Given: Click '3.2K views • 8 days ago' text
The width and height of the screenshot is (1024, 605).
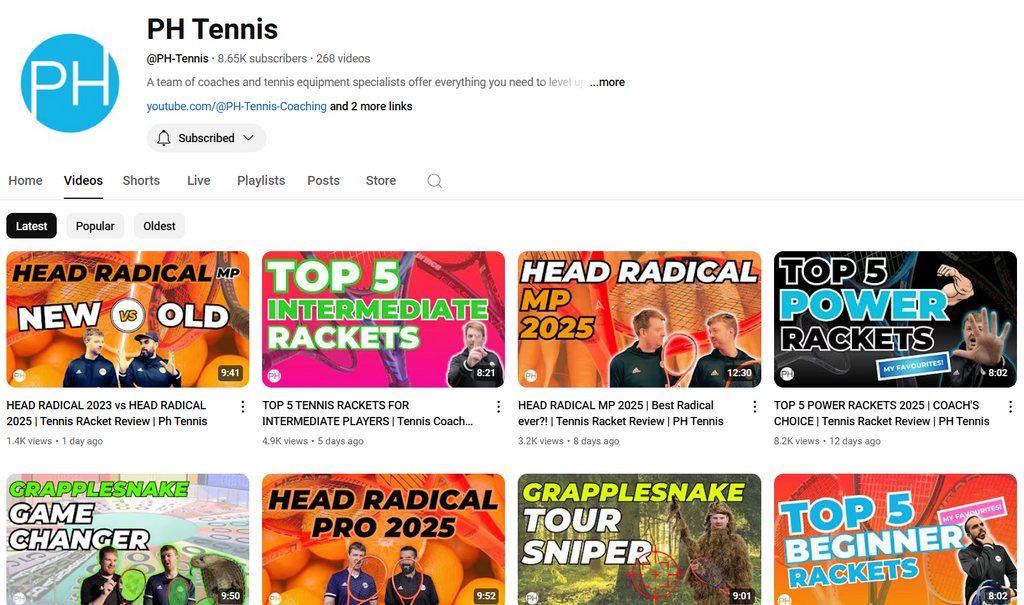Looking at the screenshot, I should (569, 441).
